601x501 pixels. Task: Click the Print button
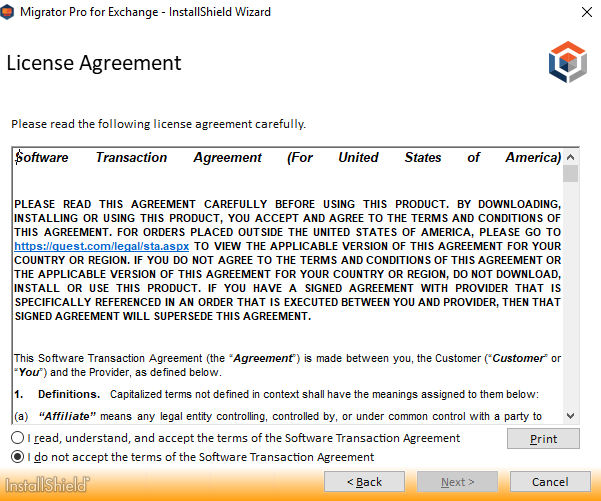[543, 439]
